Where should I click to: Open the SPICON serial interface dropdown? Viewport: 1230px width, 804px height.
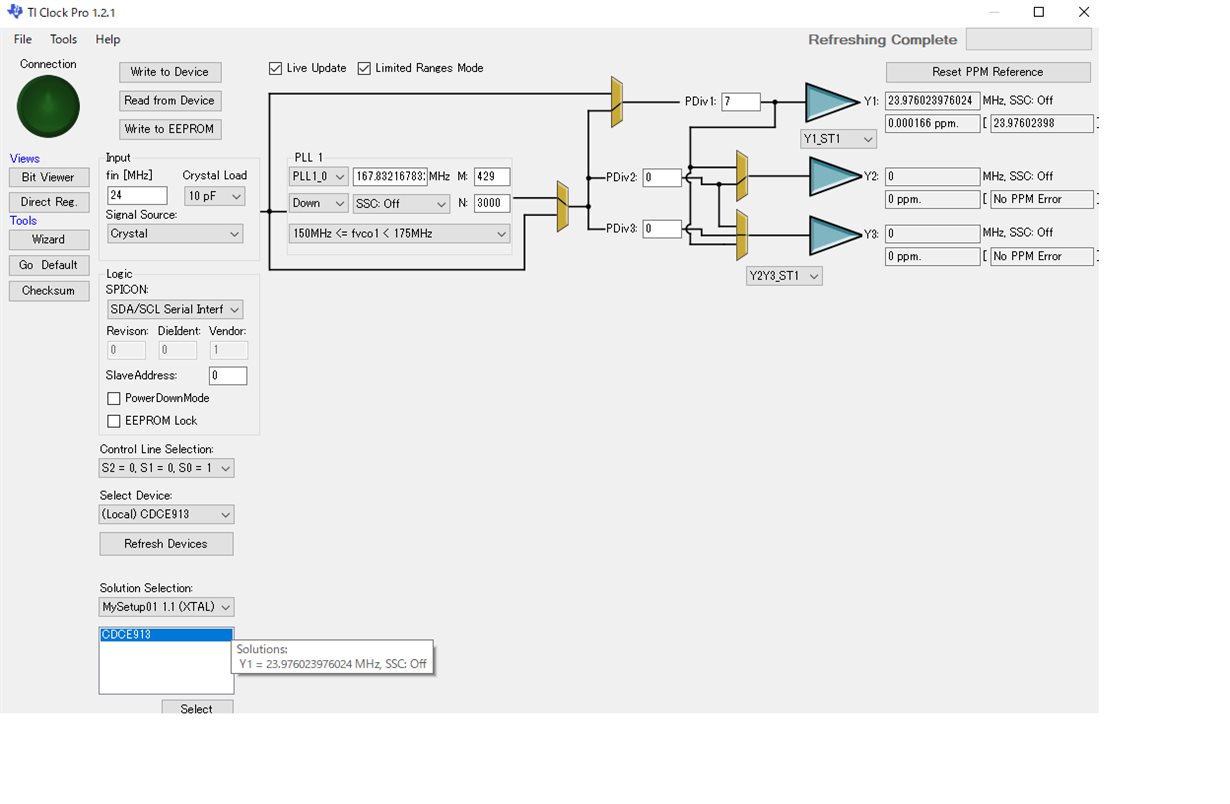point(175,310)
